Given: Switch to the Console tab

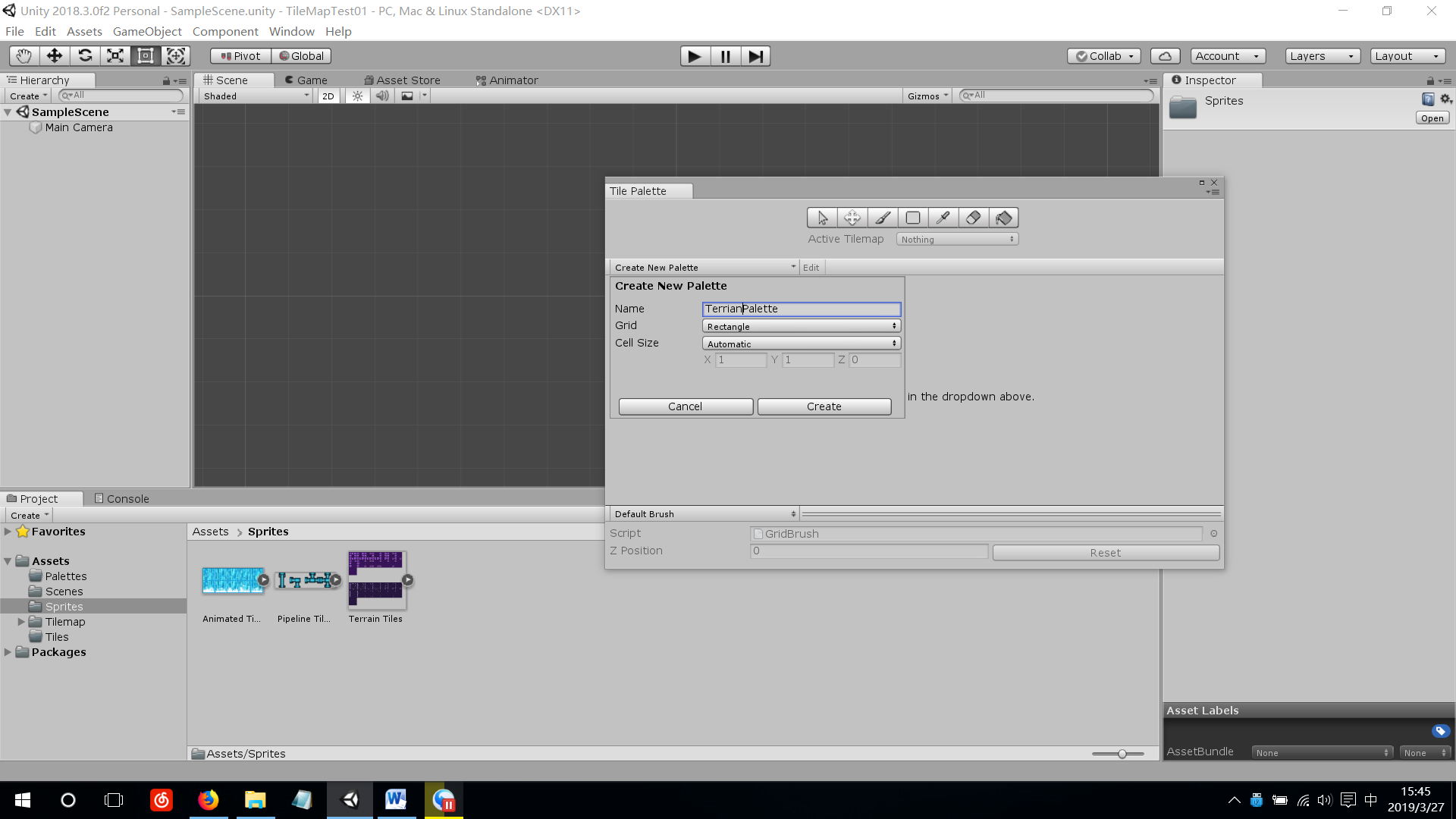Looking at the screenshot, I should tap(121, 499).
